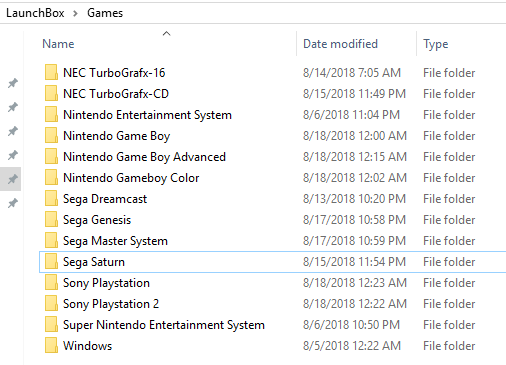This screenshot has height=365, width=506.
Task: Click the Windows folder icon
Action: (x=51, y=346)
